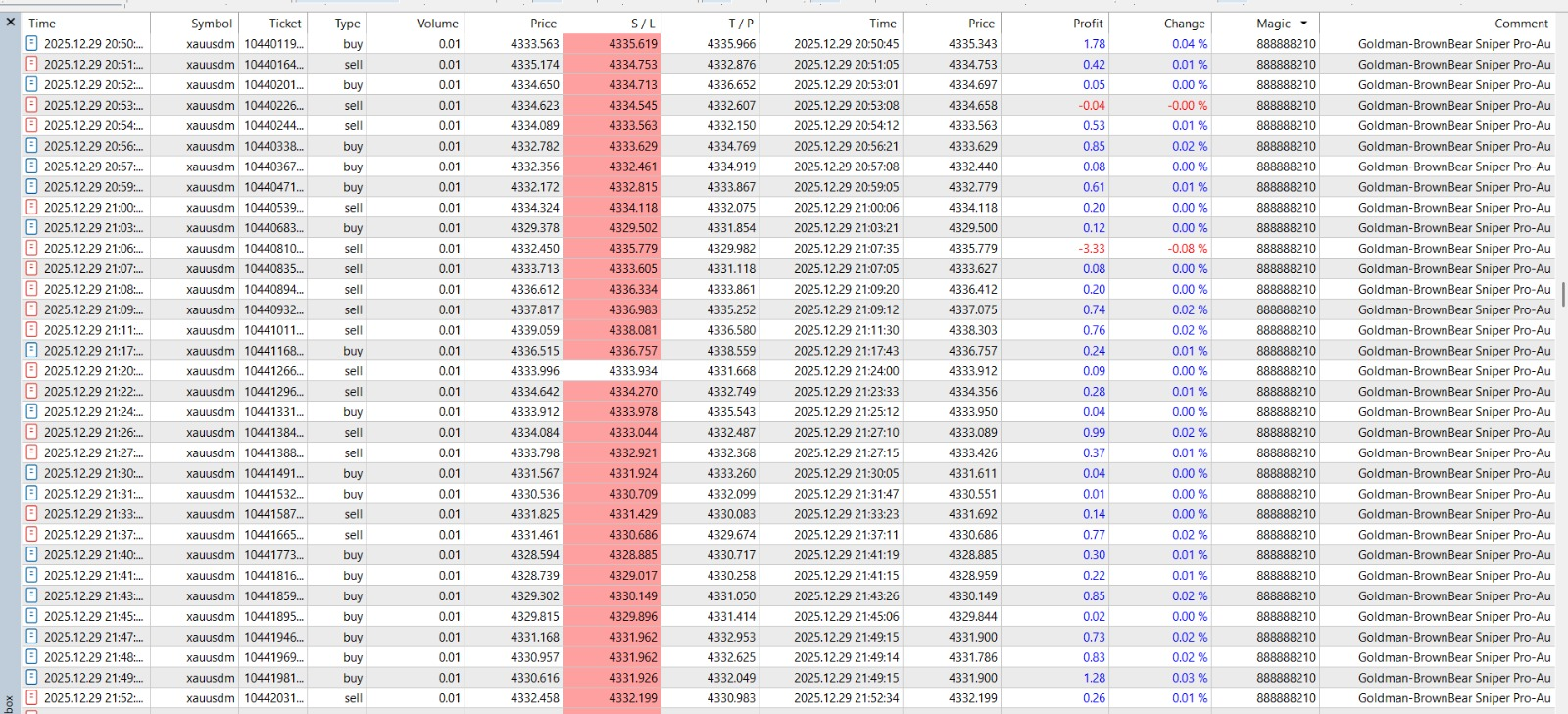Click the history table vertical scrollbar

[1562, 294]
